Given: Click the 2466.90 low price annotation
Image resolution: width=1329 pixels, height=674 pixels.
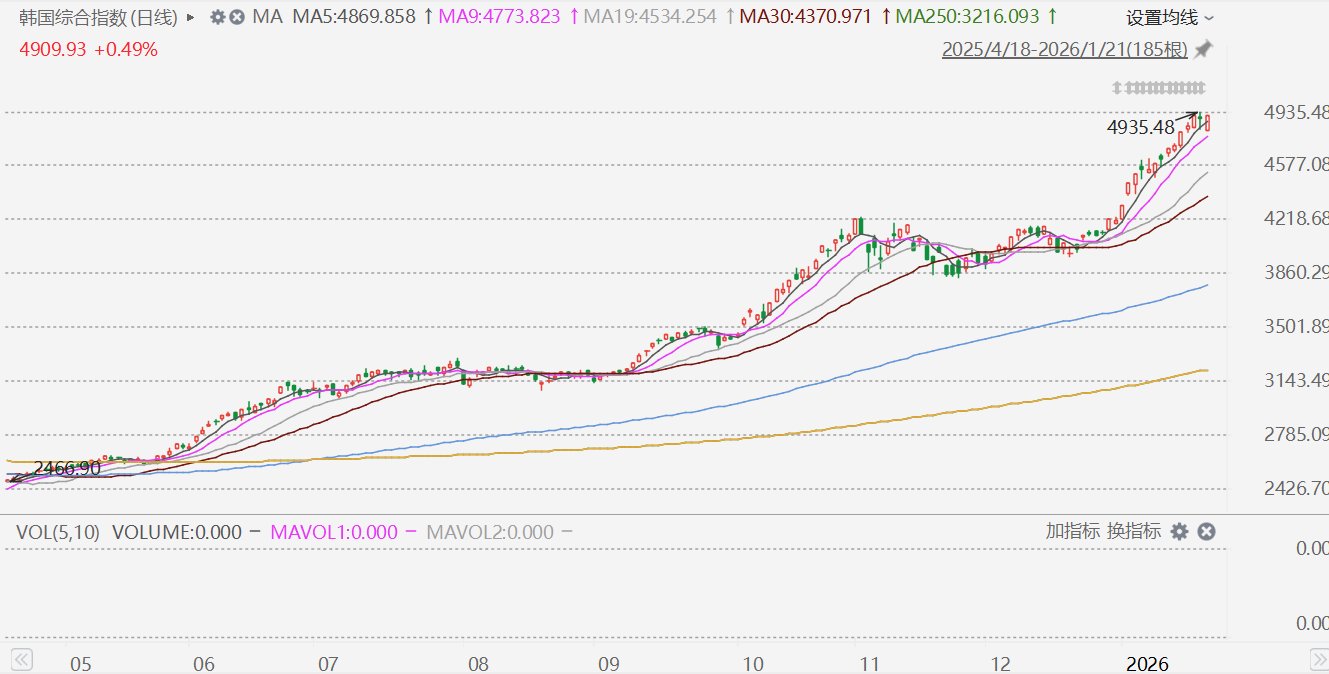Looking at the screenshot, I should pos(67,468).
